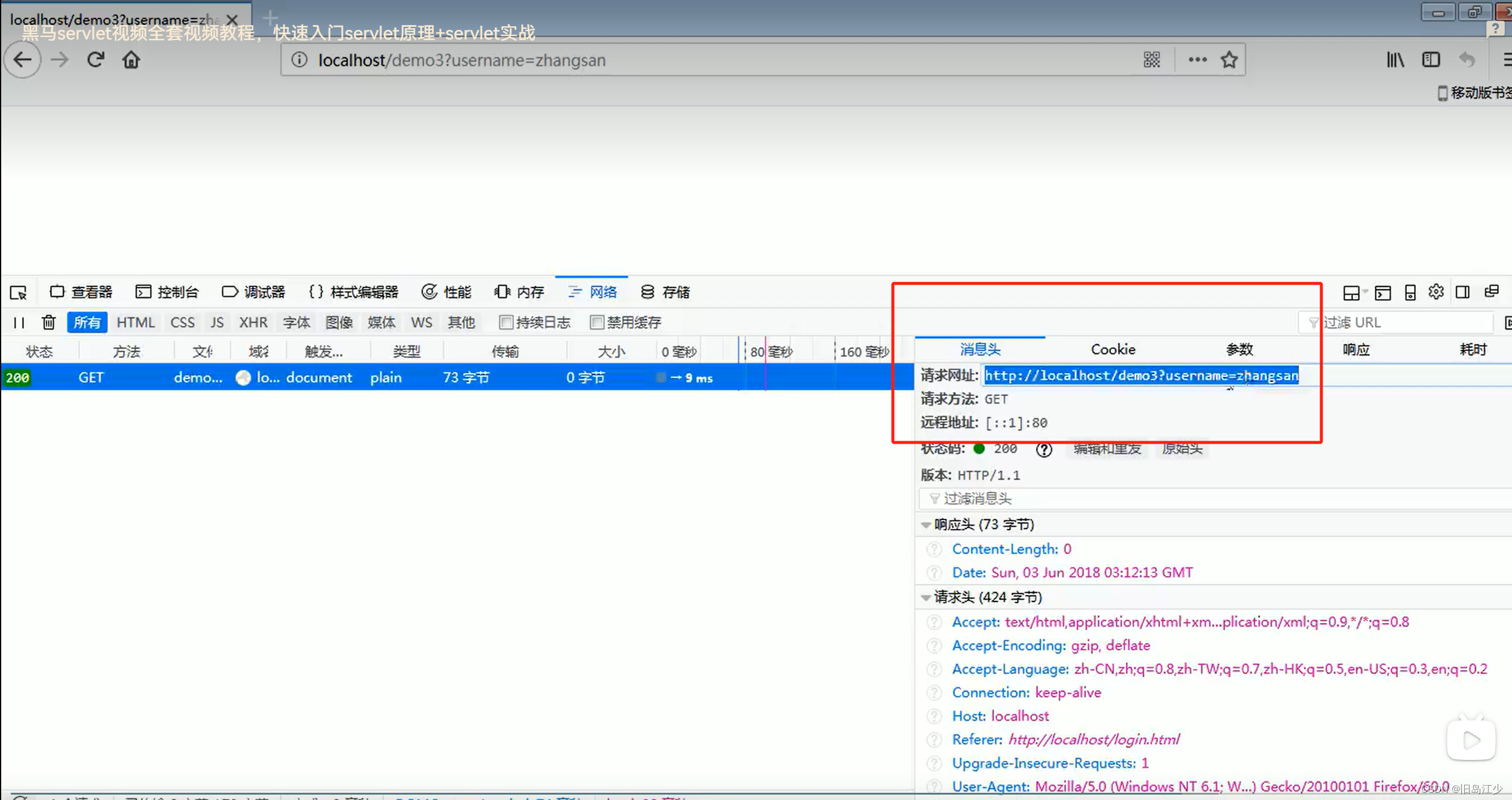Click help icon beside Content-Length header

pyautogui.click(x=934, y=549)
